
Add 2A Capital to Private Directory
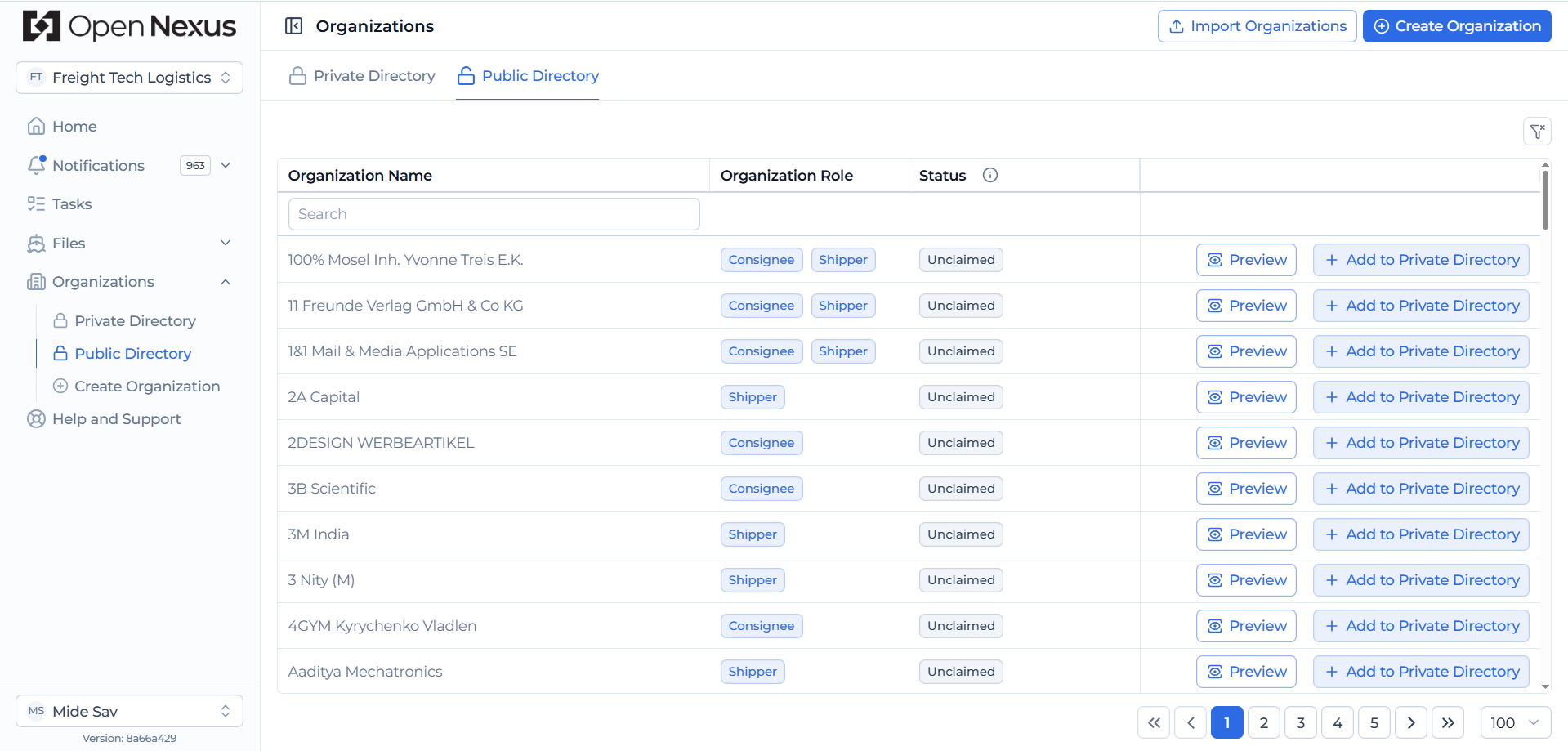pyautogui.click(x=1421, y=397)
